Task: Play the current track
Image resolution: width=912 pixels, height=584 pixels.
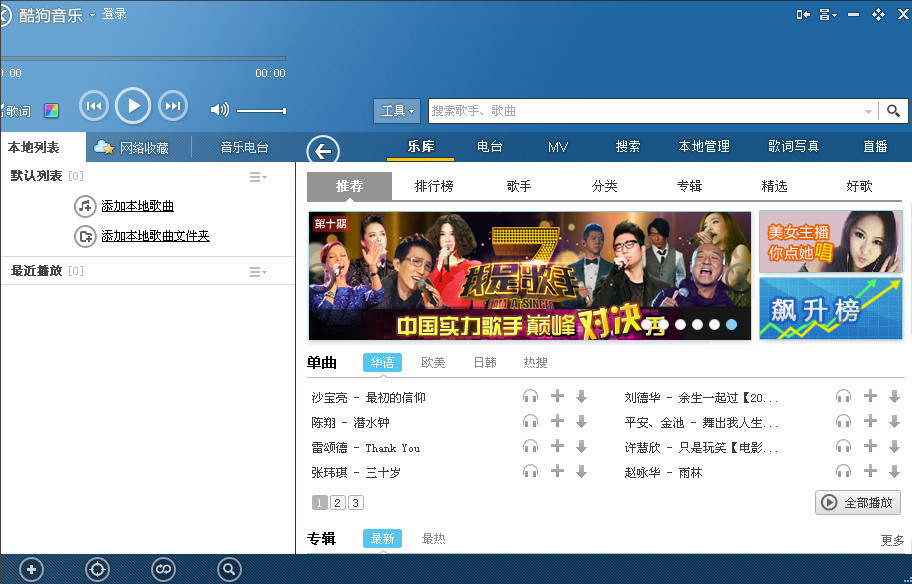Action: [x=133, y=106]
